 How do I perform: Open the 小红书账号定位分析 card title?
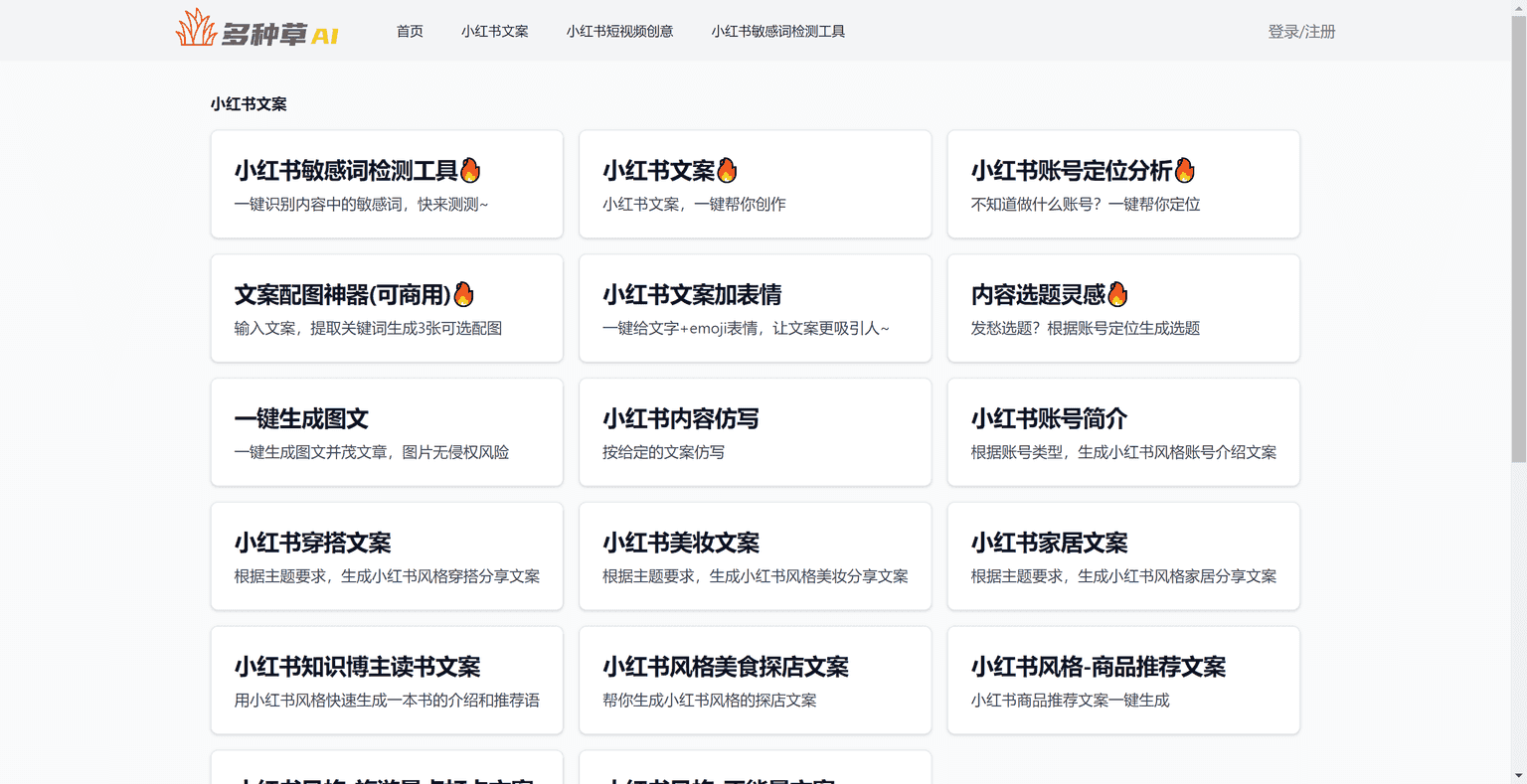tap(1072, 171)
